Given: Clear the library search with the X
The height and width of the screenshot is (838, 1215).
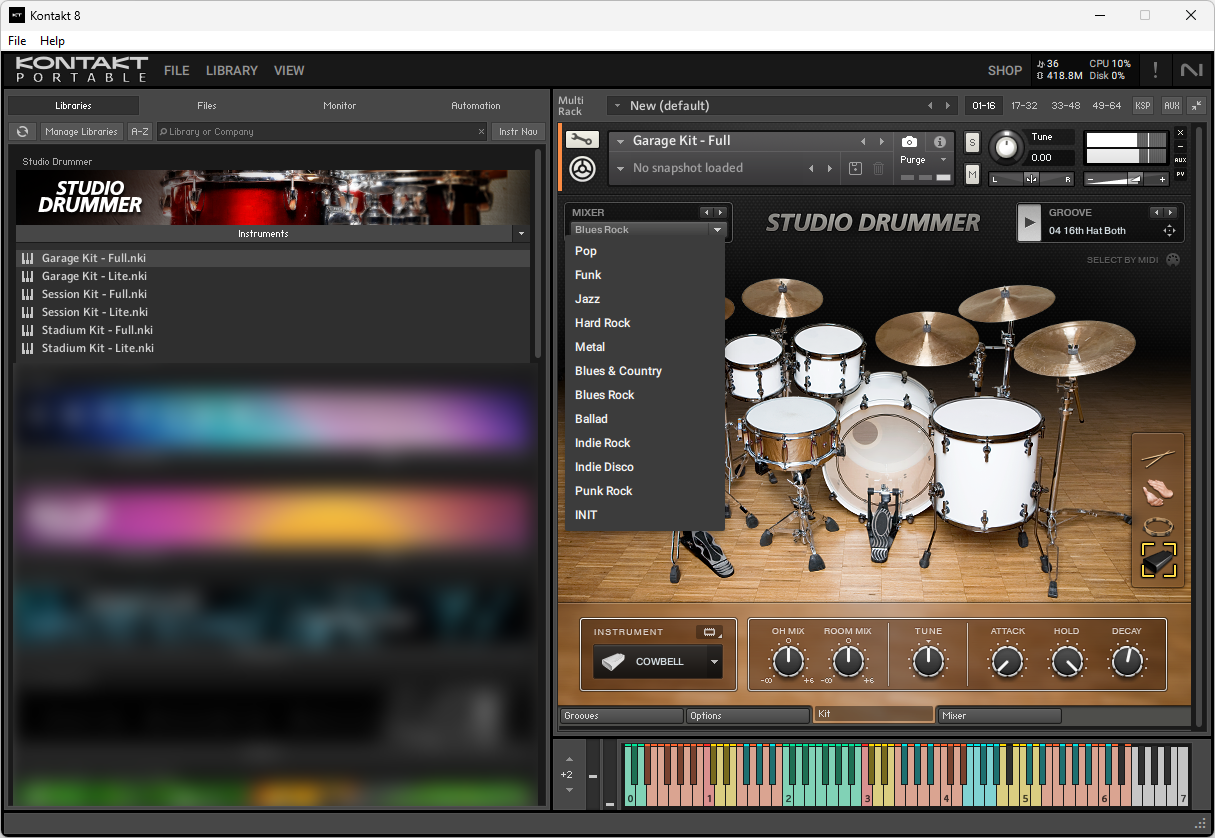Looking at the screenshot, I should click(x=481, y=132).
